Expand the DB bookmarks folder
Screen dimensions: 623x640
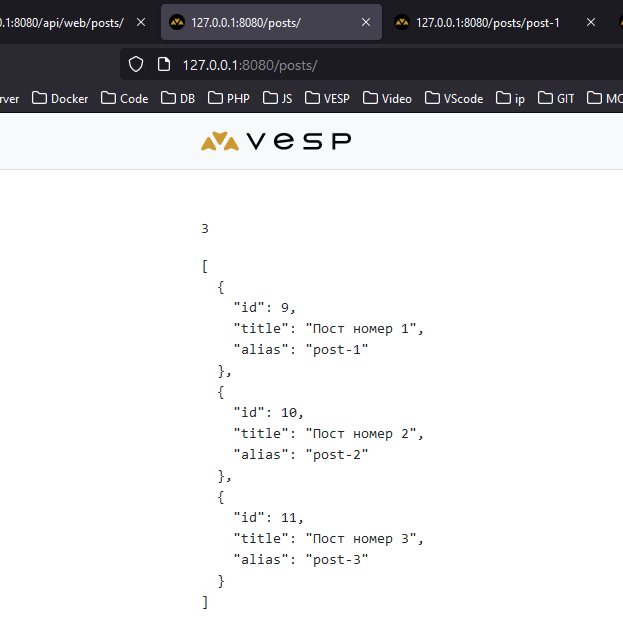pos(179,98)
